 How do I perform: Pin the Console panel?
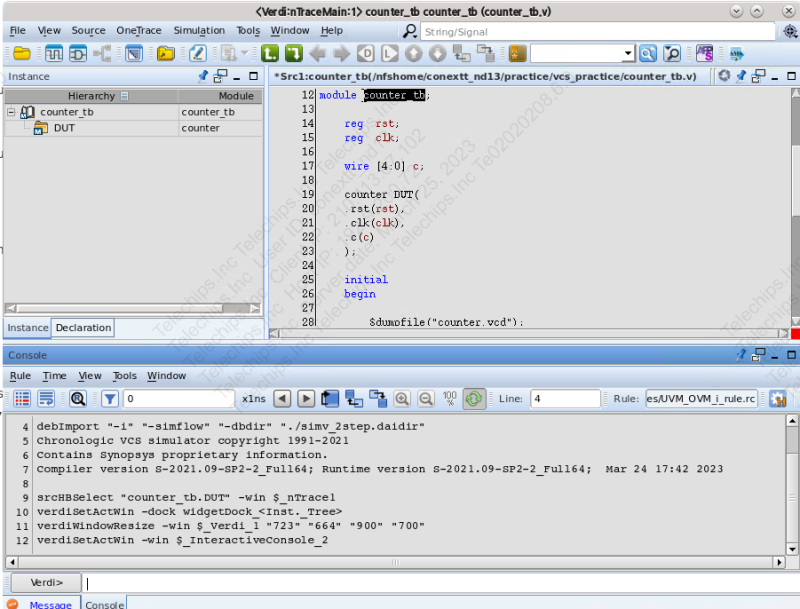(x=741, y=355)
